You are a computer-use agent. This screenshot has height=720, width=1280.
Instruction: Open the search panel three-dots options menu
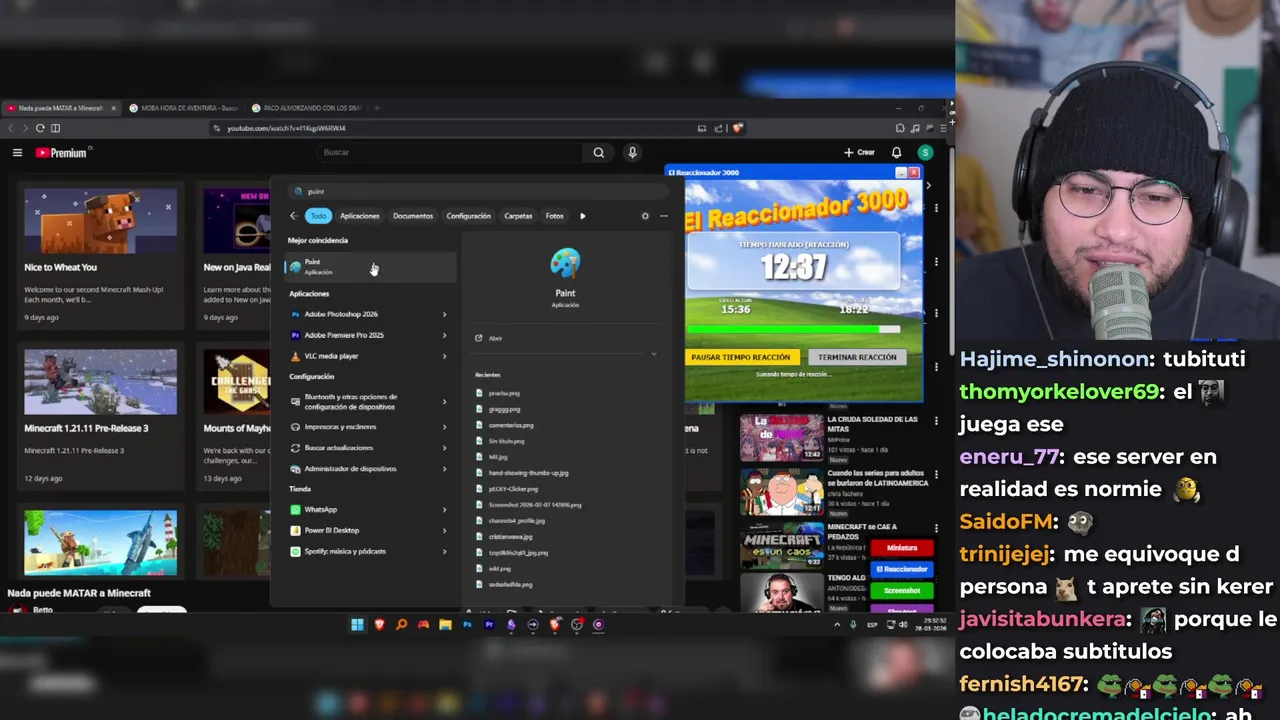click(663, 216)
